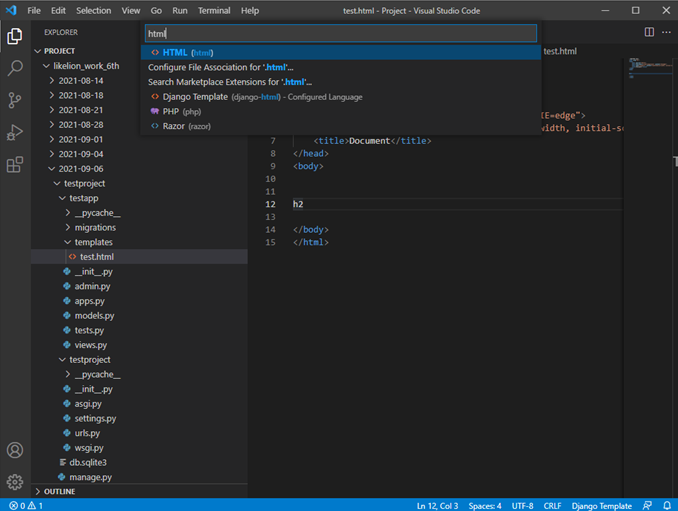The width and height of the screenshot is (678, 511).
Task: Select Razor (razor) language mode
Action: click(x=341, y=126)
